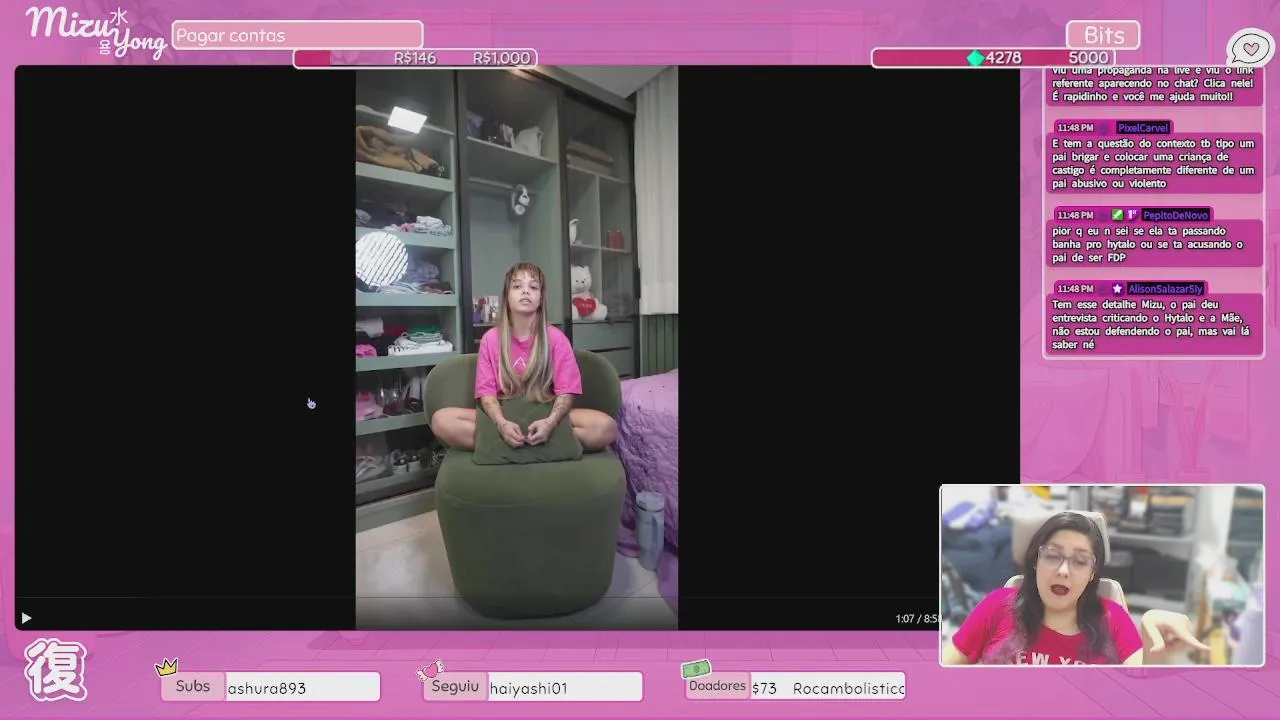Click the PepitoDeNovo username in chat
The height and width of the screenshot is (720, 1280).
tap(1176, 215)
